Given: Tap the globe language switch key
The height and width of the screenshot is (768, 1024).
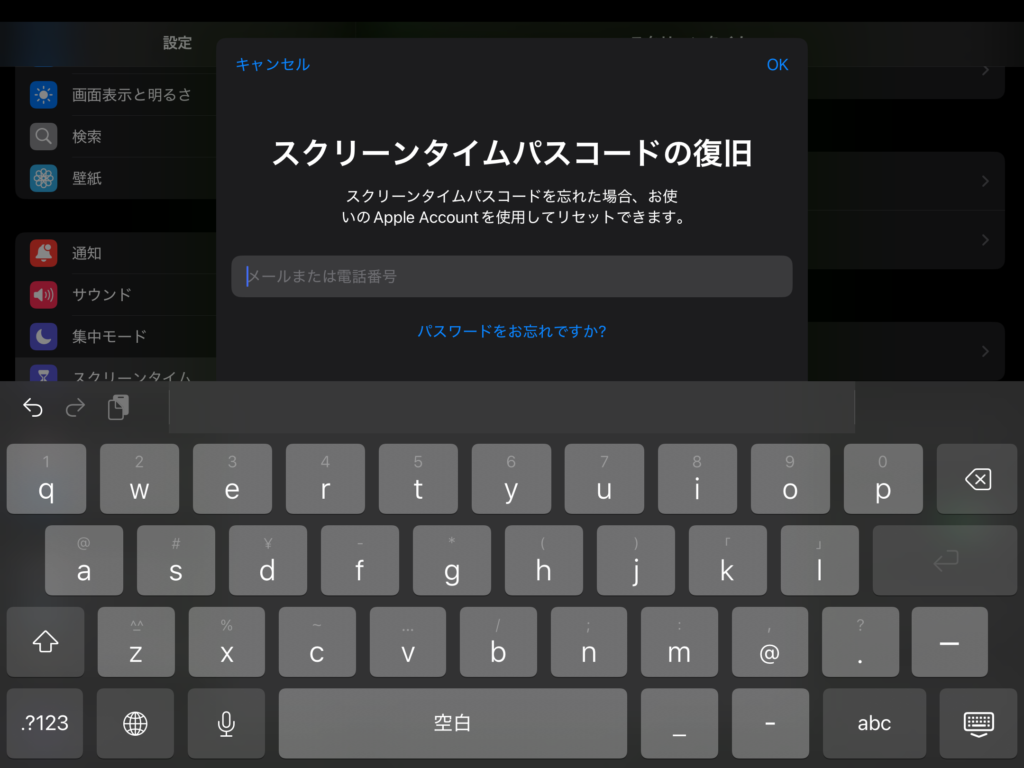Looking at the screenshot, I should 135,723.
